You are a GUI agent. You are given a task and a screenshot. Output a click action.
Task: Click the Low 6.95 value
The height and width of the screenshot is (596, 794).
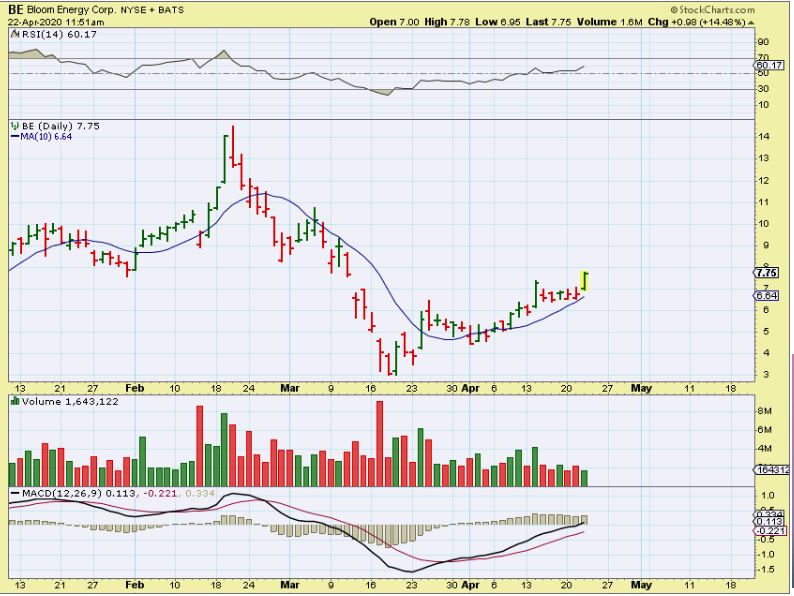point(498,22)
